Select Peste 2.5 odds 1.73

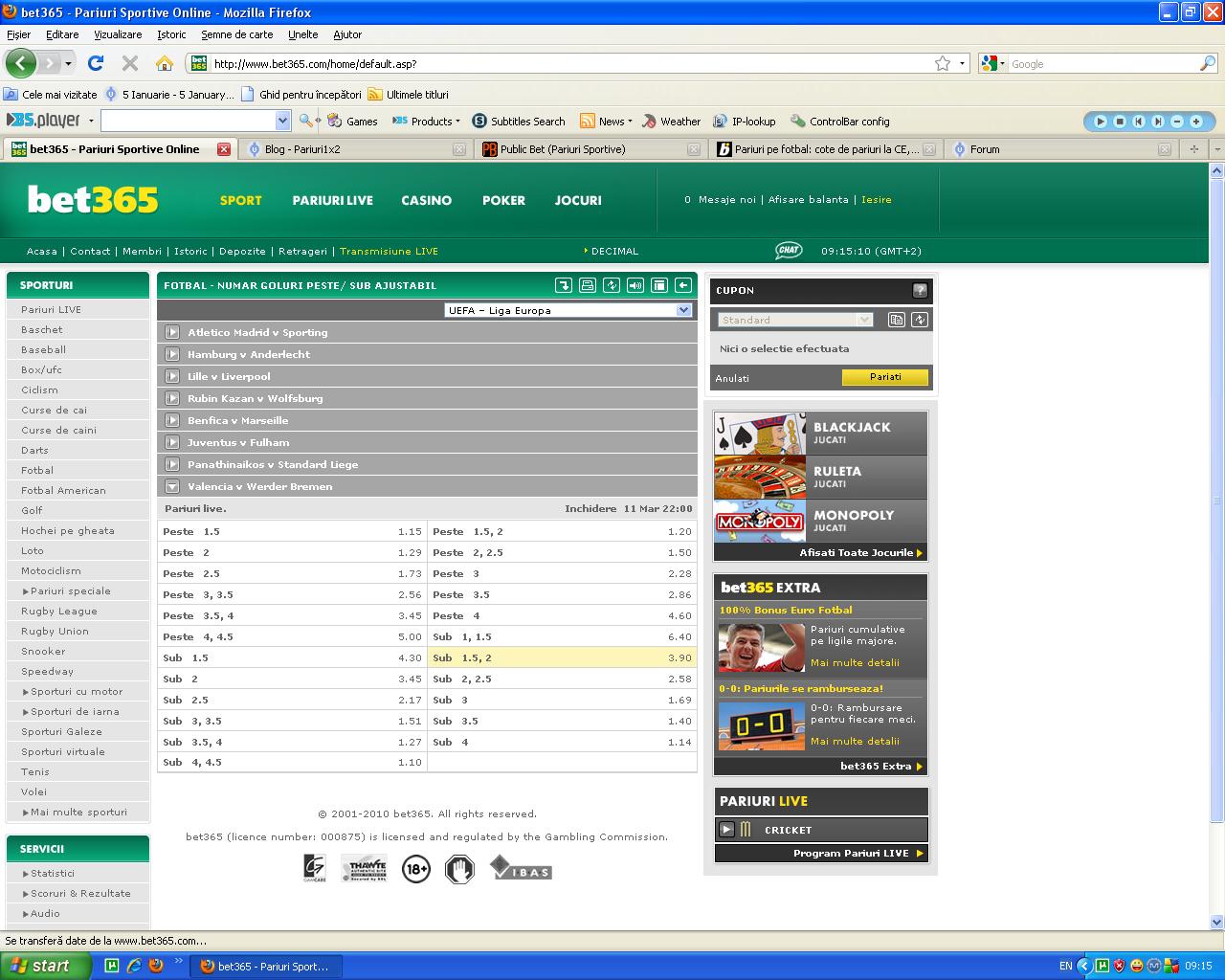292,573
